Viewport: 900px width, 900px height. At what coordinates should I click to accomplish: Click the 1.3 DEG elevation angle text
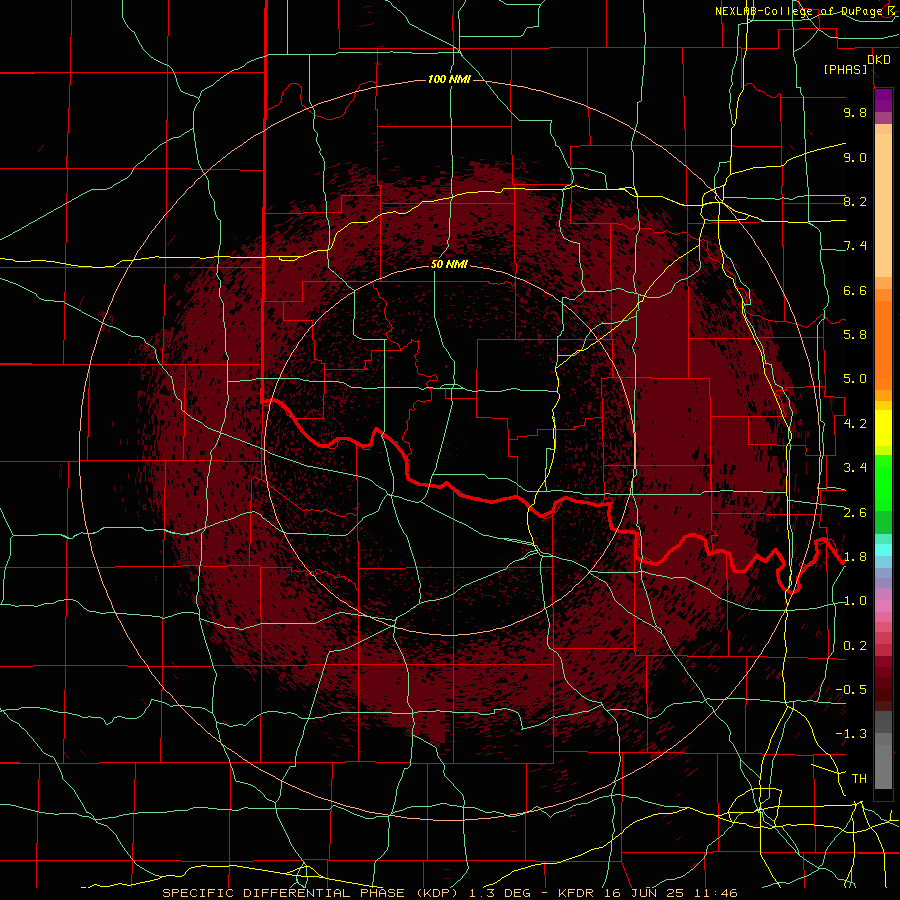pos(500,893)
